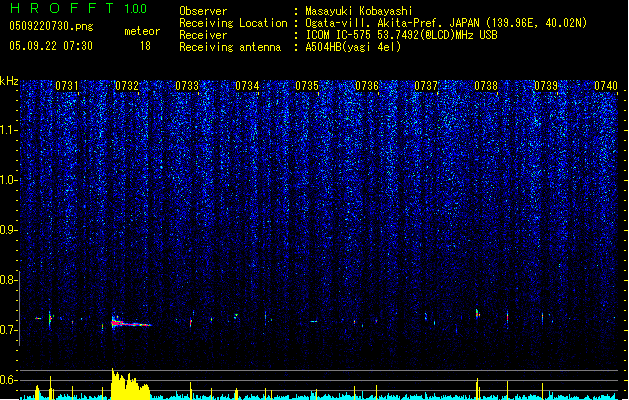
Task: Select the 0.8 frequency axis label
Action: pos(8,280)
